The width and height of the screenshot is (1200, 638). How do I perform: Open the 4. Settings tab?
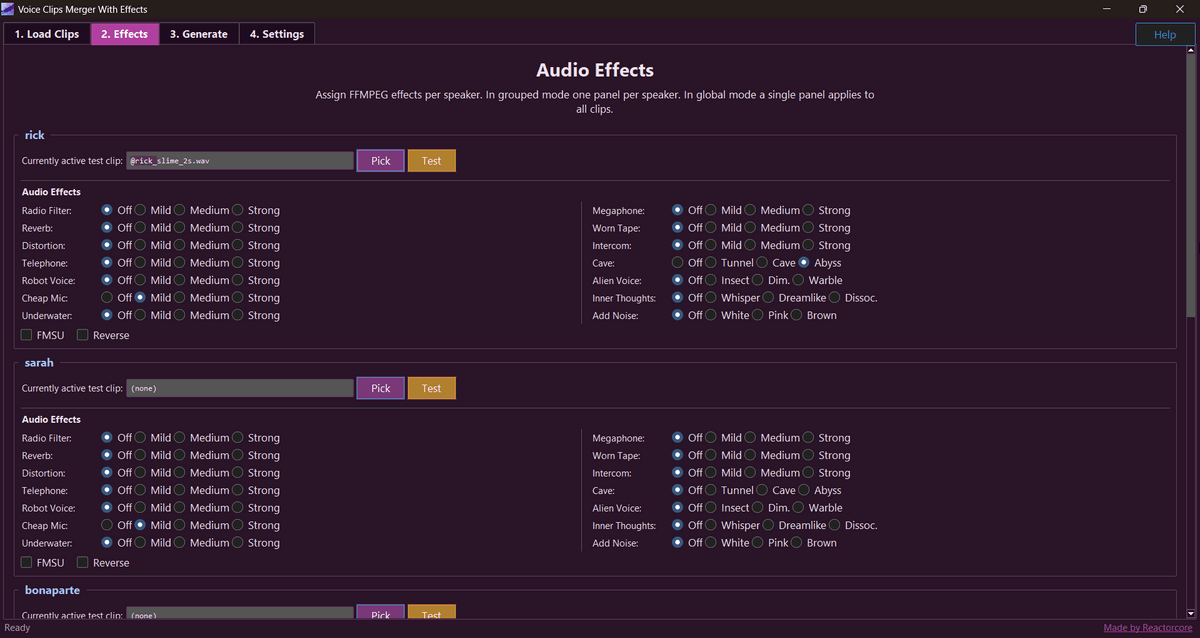coord(277,34)
